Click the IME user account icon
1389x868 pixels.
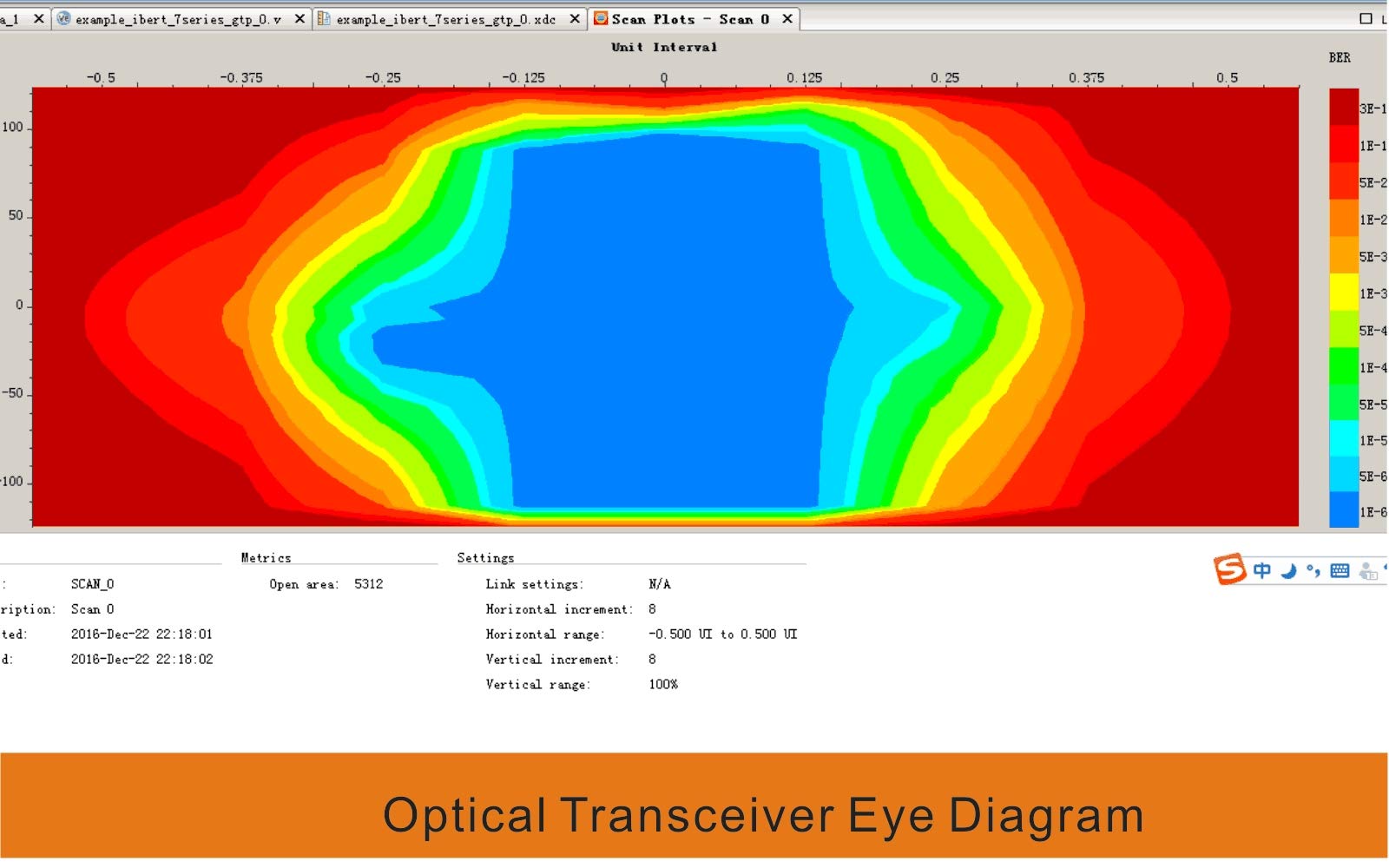[x=1368, y=570]
